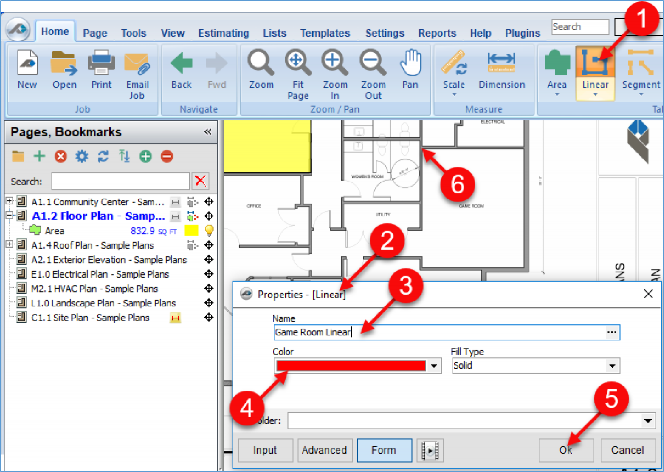Click the red delete X icon in Pages toolbar

[61, 157]
